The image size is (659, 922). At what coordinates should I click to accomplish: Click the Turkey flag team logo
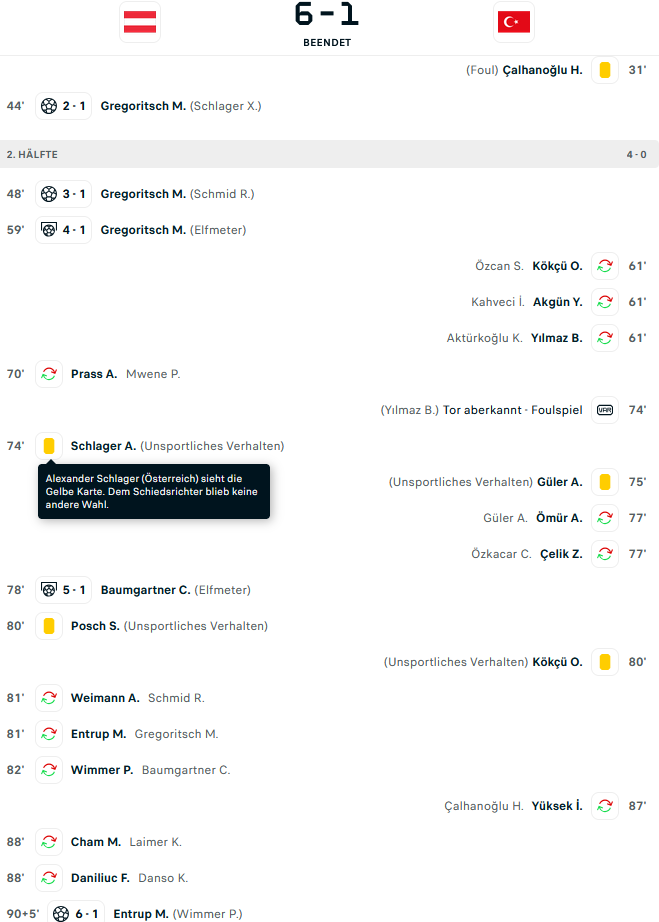[514, 22]
